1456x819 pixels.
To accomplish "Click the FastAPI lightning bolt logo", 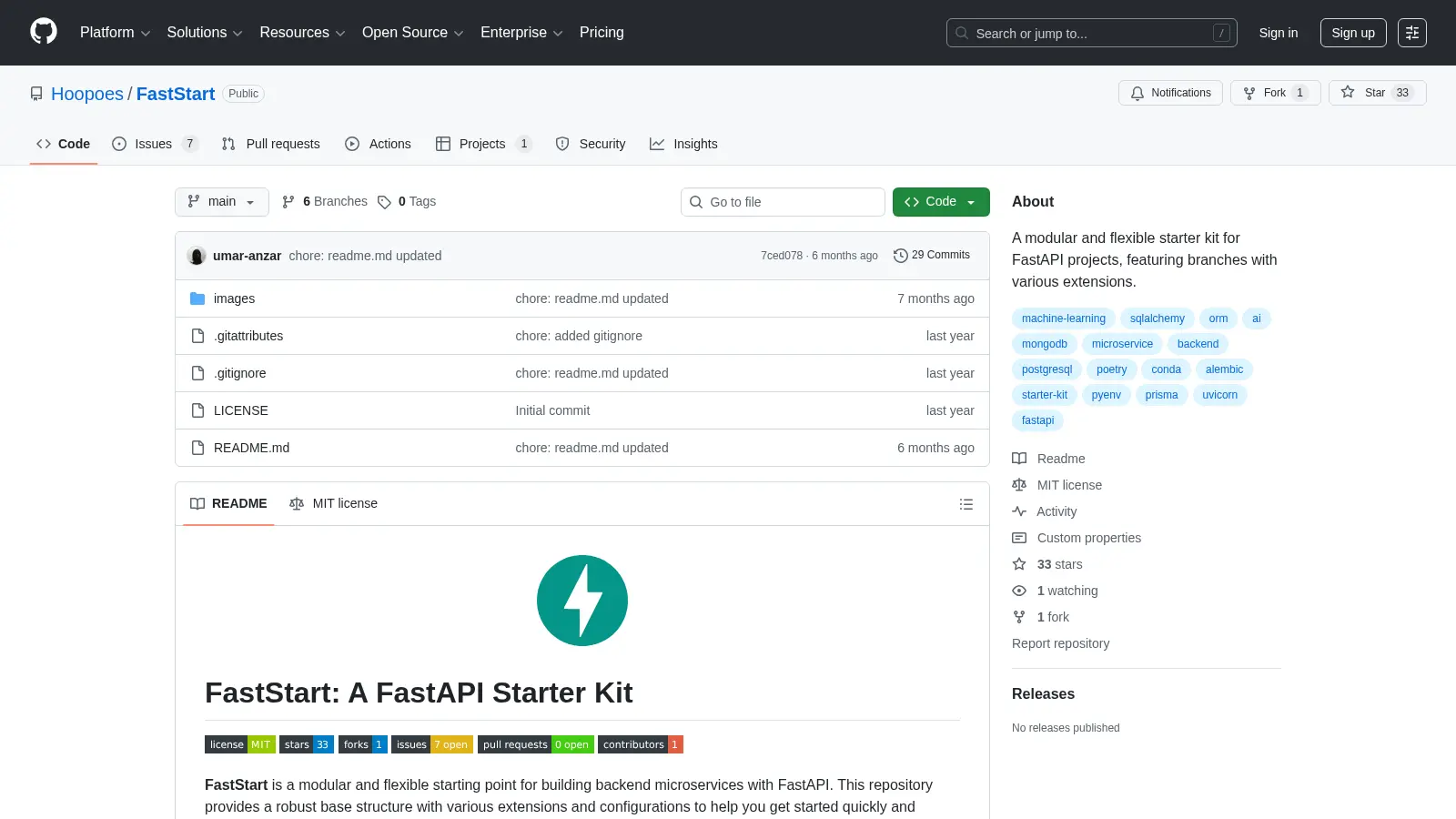I will [582, 601].
